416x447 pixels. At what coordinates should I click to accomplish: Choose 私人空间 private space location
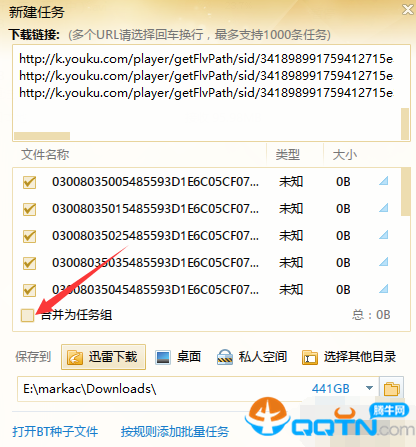[x=252, y=357]
